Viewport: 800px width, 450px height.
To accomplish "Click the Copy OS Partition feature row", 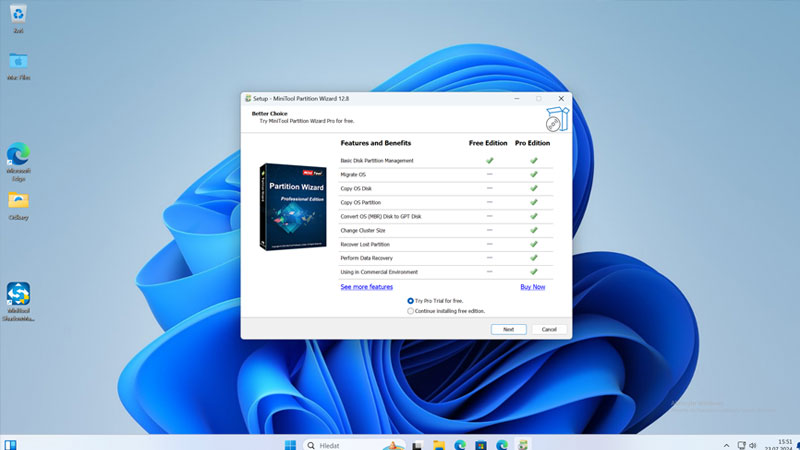I will pos(445,202).
